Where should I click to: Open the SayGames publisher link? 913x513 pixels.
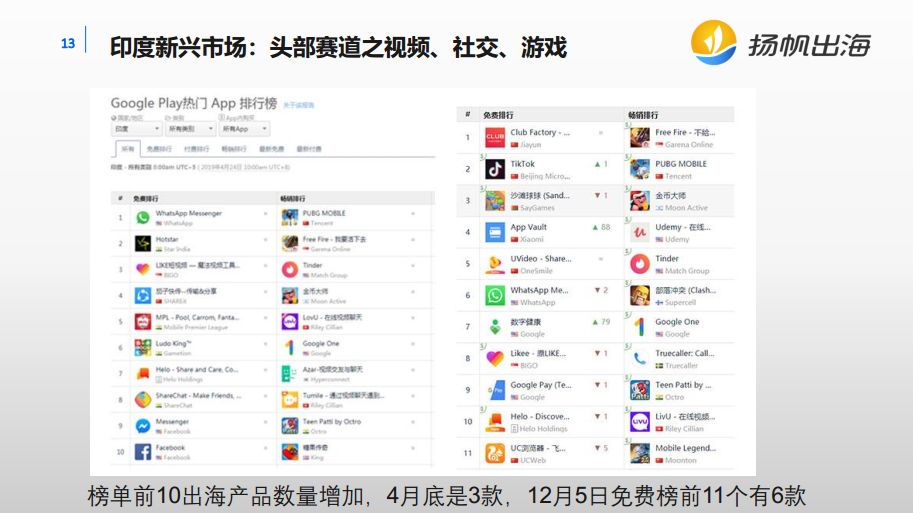click(x=537, y=208)
